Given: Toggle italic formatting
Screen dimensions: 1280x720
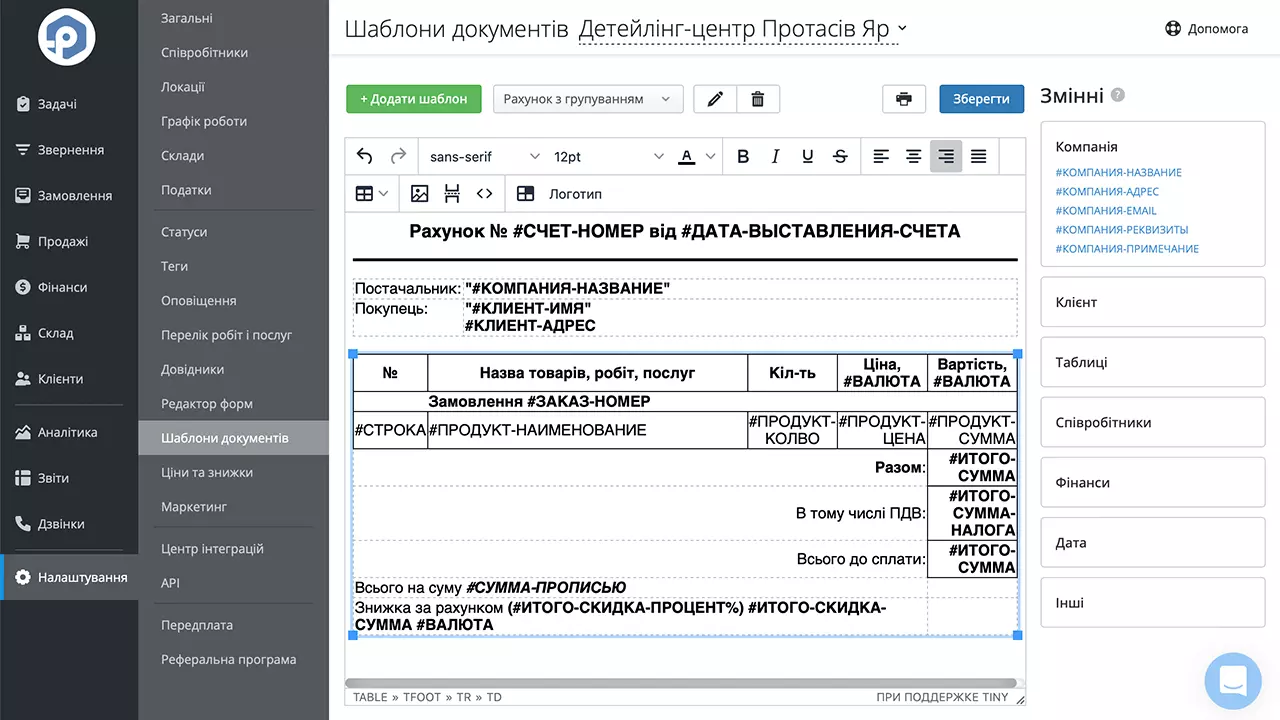Looking at the screenshot, I should coord(775,156).
